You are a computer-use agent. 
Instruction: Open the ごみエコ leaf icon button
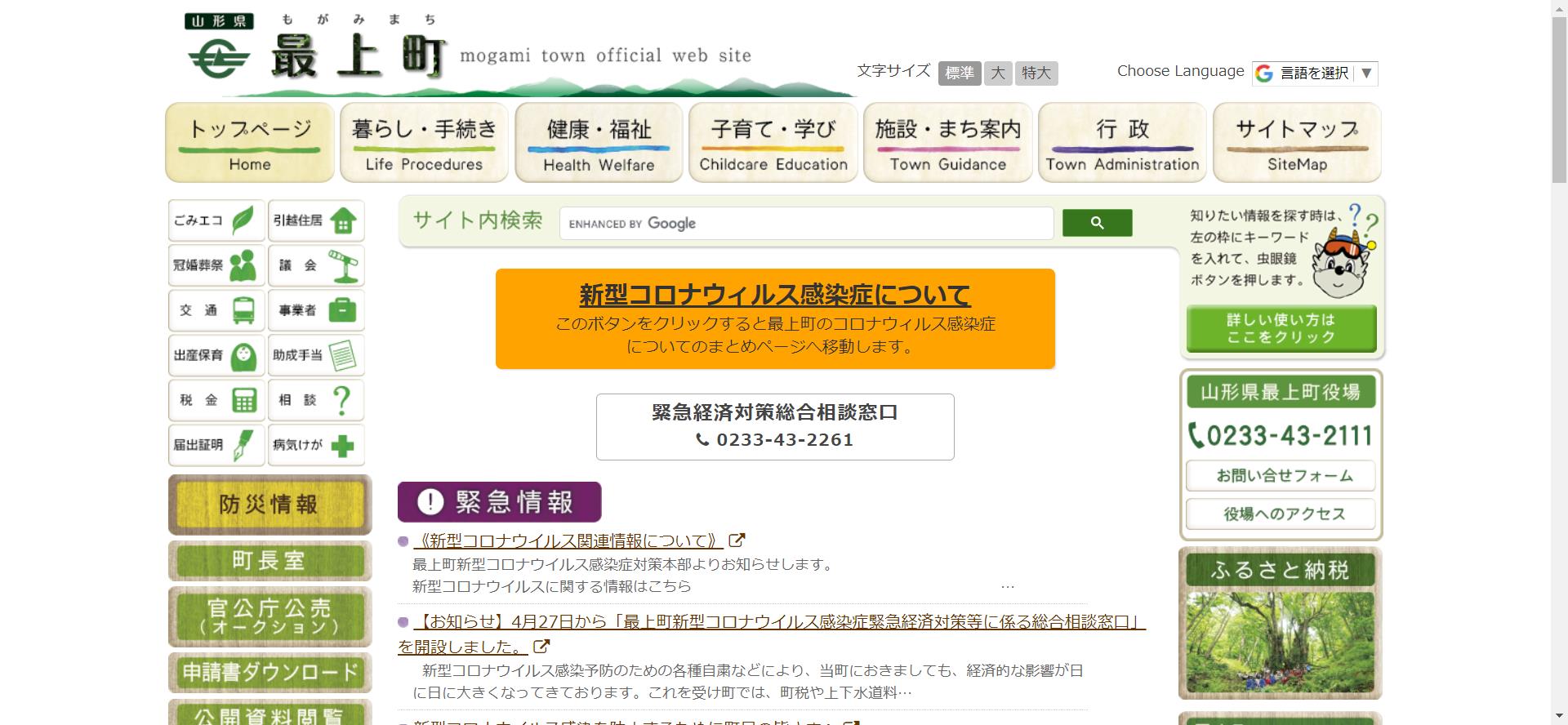[217, 220]
